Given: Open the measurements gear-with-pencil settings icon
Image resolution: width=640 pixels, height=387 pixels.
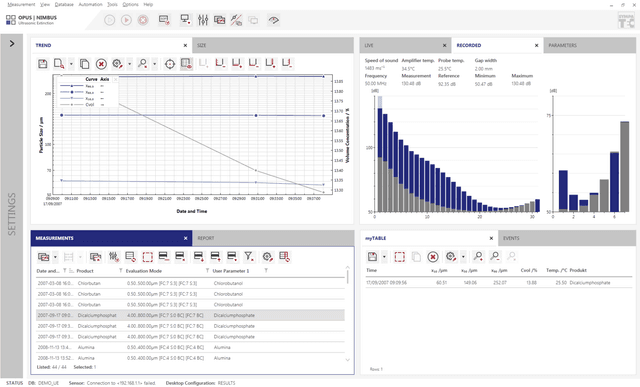Looking at the screenshot, I should pos(267,256).
